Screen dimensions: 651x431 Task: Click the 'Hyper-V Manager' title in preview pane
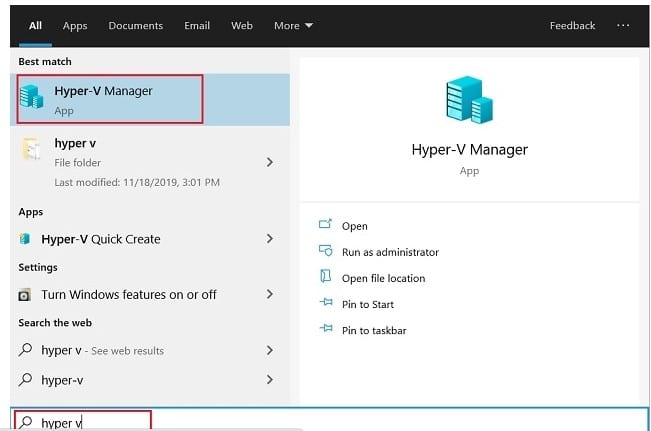(470, 149)
